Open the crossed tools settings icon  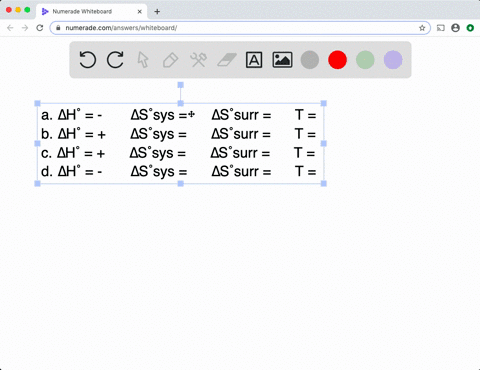point(198,60)
